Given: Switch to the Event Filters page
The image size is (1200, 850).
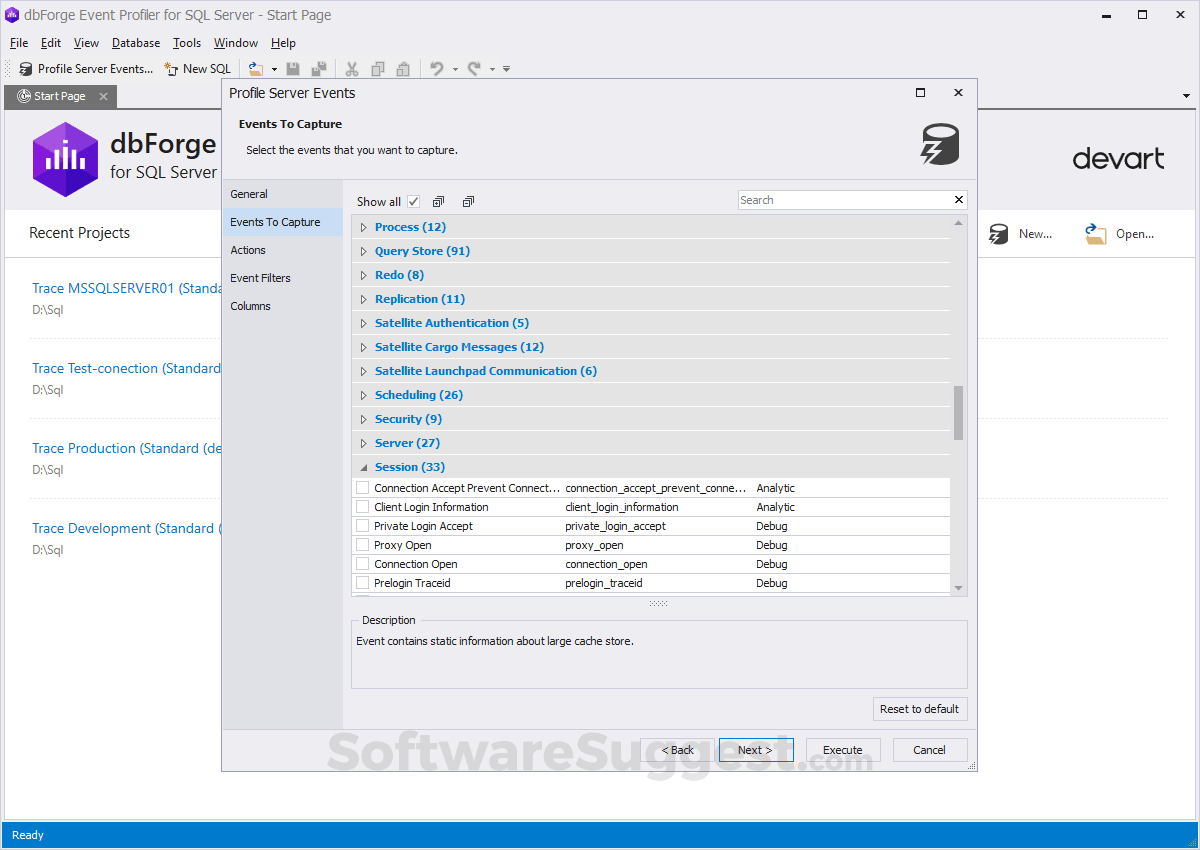Looking at the screenshot, I should click(x=260, y=278).
